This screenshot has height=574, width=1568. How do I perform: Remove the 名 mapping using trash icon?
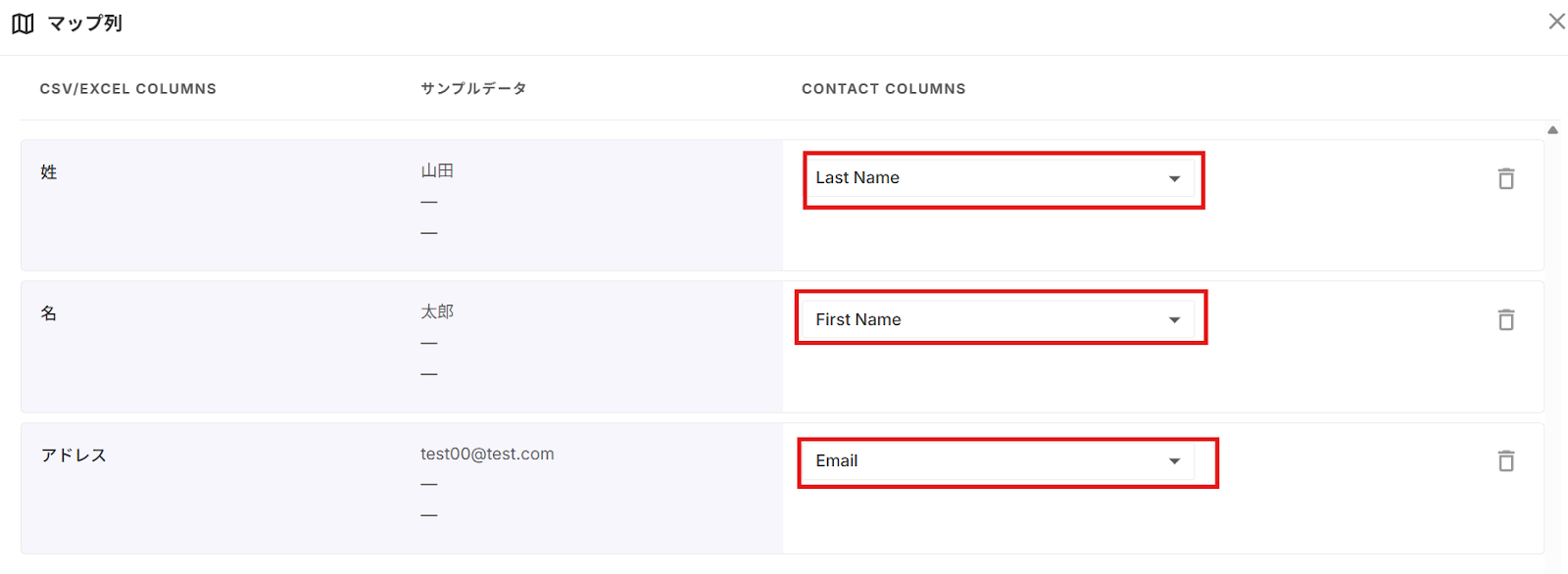pos(1506,319)
